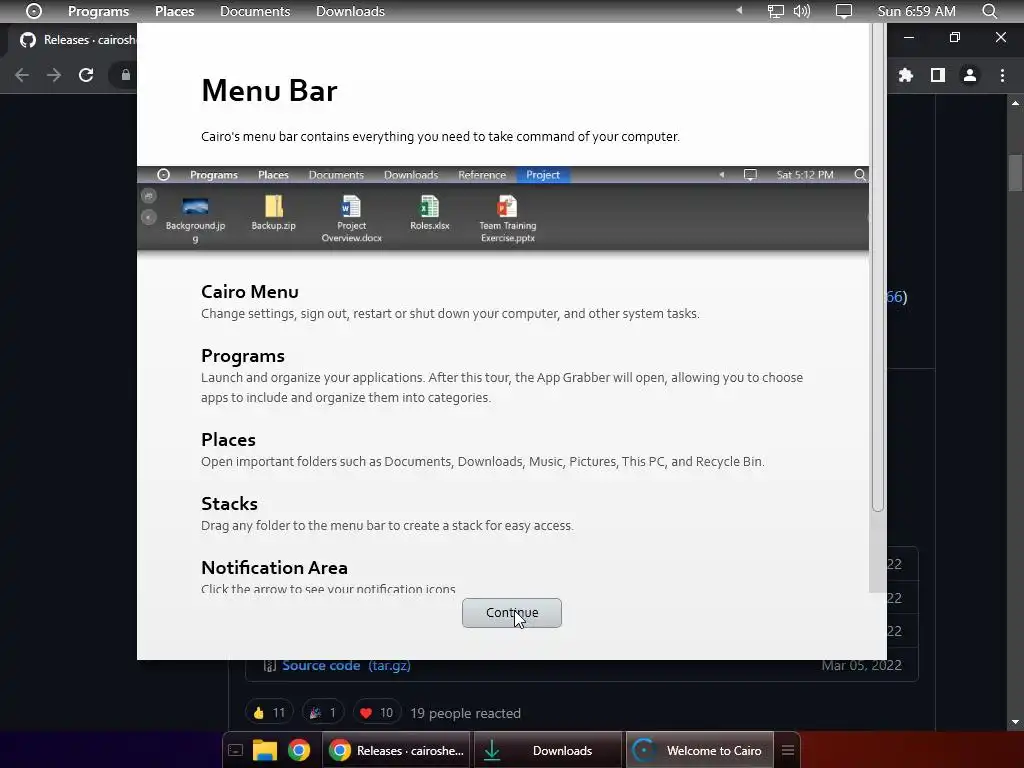This screenshot has height=768, width=1024.
Task: Launch Chrome pinned icon in taskbar
Action: point(299,750)
